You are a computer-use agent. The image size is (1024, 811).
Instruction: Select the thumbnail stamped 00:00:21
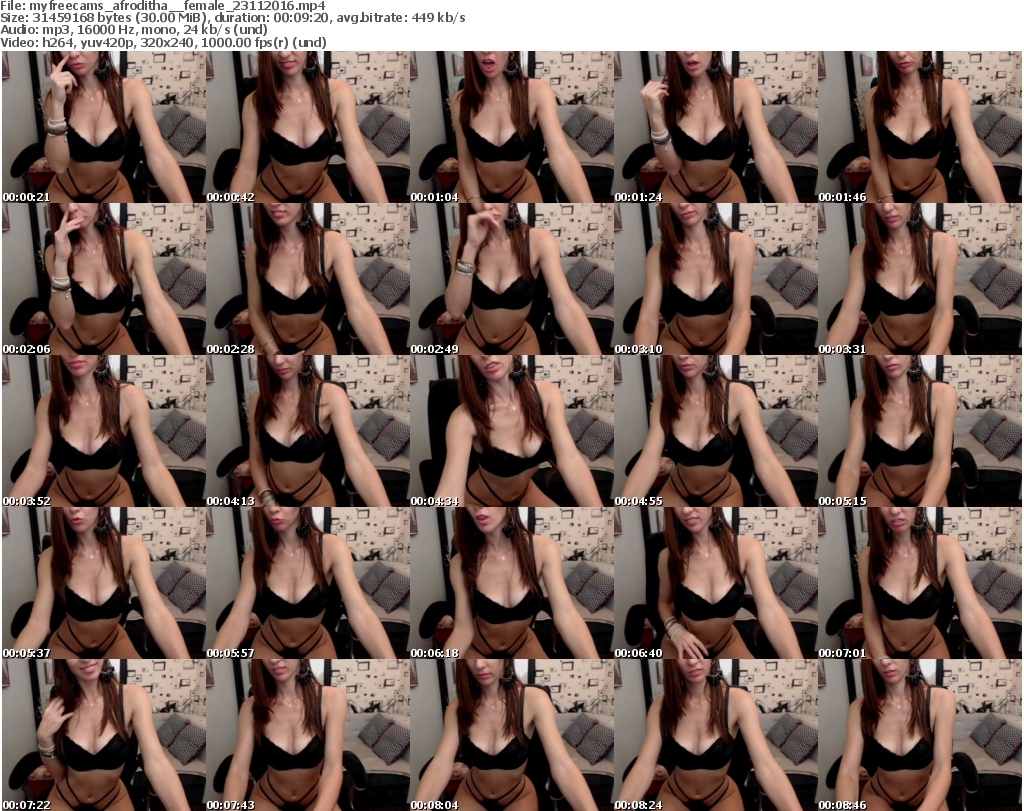[104, 127]
